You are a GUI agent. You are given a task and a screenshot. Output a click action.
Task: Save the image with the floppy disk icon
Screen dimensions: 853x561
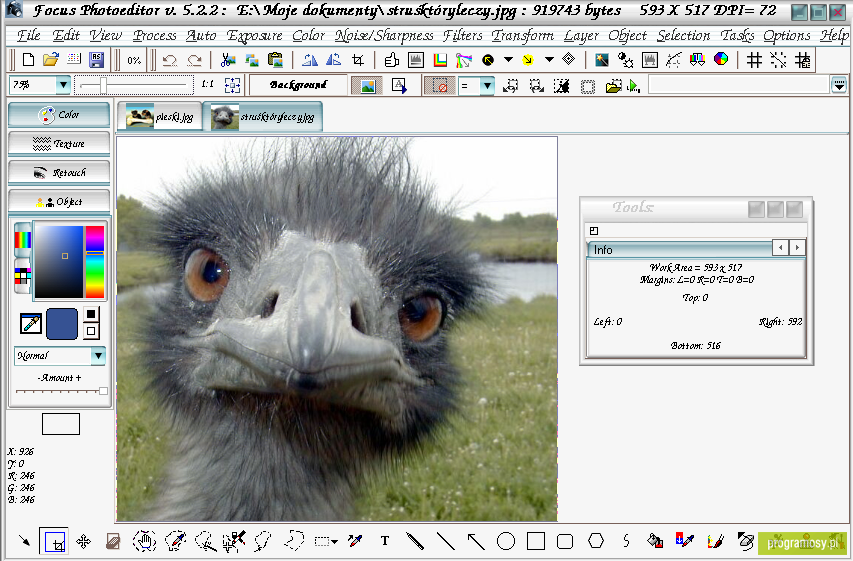tap(96, 60)
